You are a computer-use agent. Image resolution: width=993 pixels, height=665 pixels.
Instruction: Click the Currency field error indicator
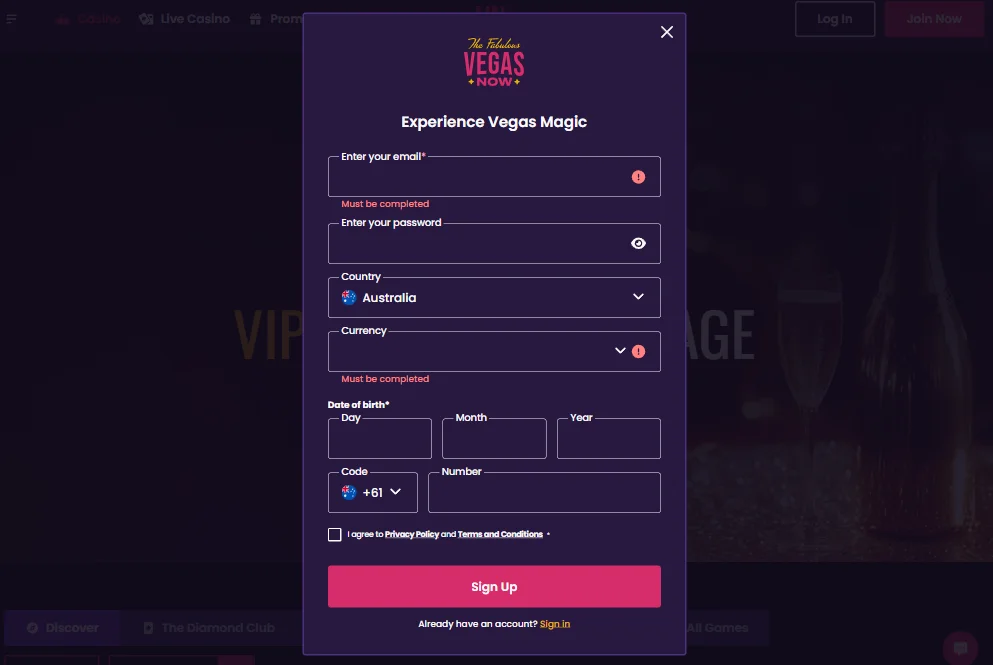639,351
